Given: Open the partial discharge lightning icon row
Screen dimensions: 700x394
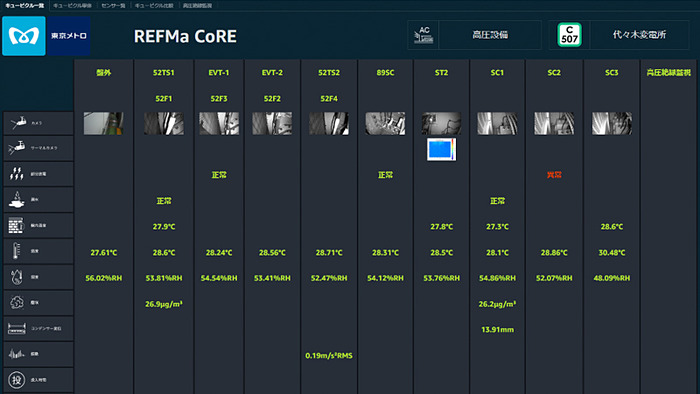Looking at the screenshot, I should click(x=17, y=174).
